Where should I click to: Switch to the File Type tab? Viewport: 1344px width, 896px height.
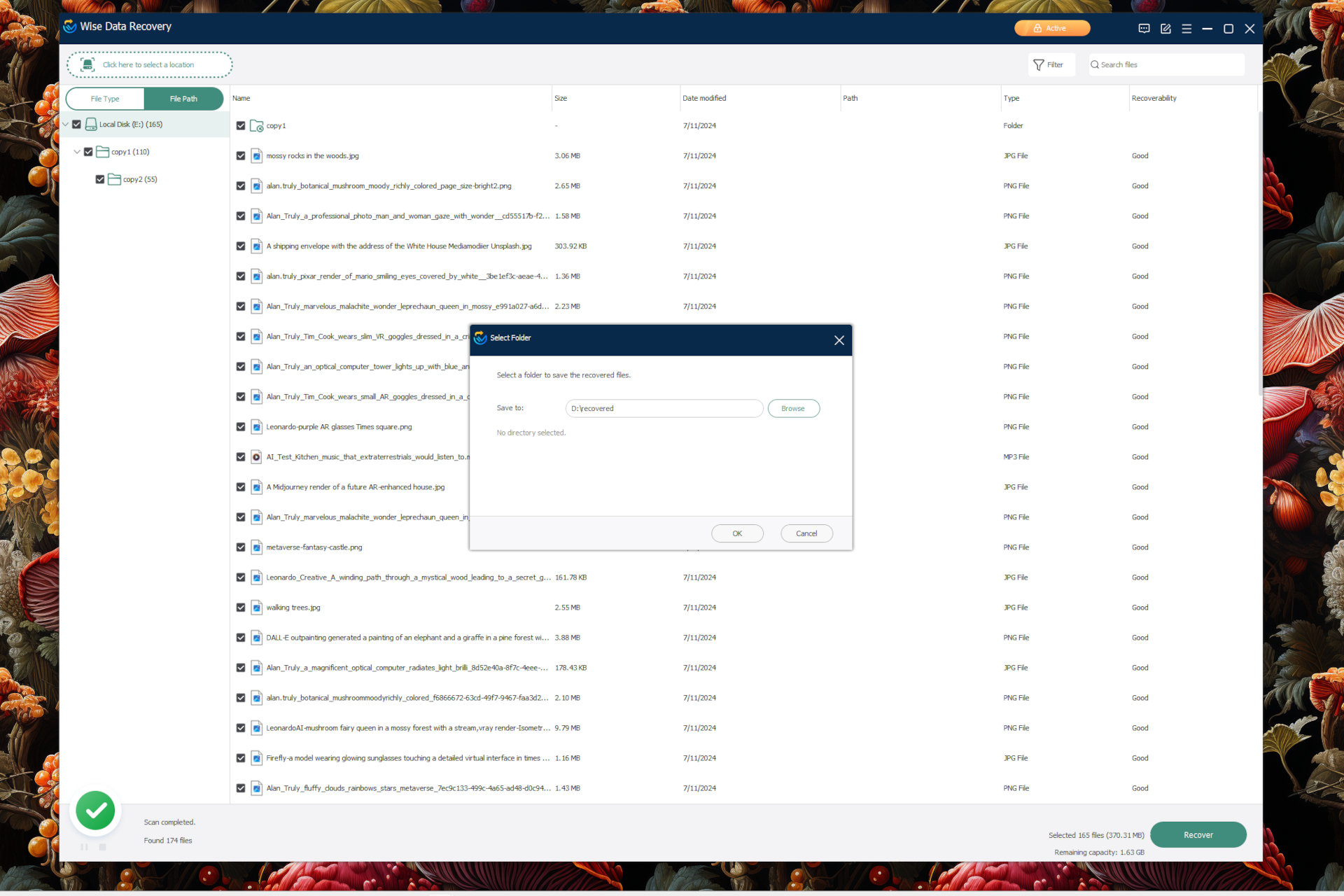click(106, 98)
